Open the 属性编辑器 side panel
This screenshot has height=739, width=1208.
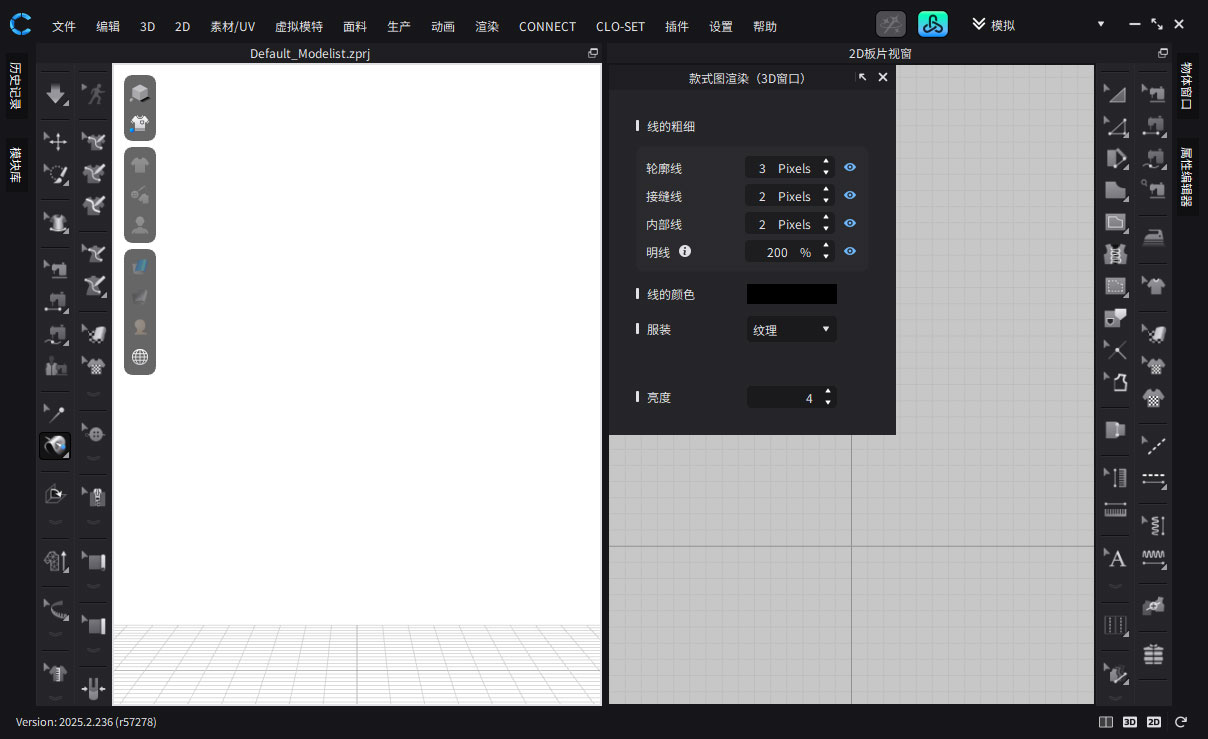coord(1186,177)
